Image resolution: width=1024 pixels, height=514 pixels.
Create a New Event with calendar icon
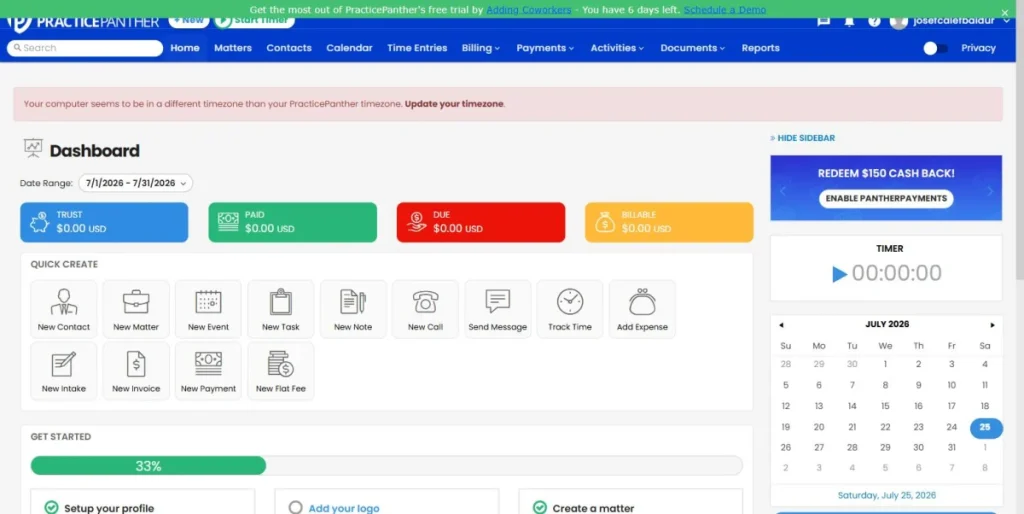[208, 310]
